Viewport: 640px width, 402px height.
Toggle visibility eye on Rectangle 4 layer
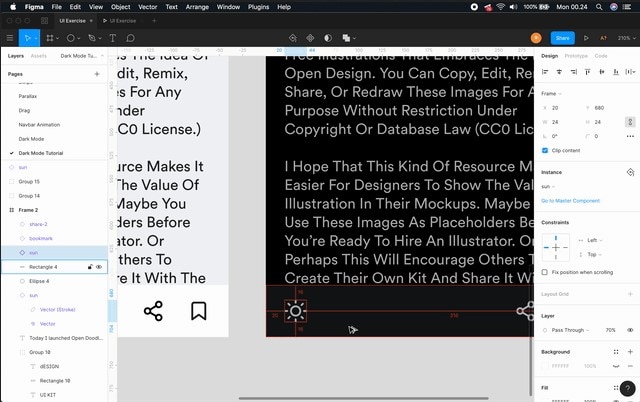(x=99, y=267)
